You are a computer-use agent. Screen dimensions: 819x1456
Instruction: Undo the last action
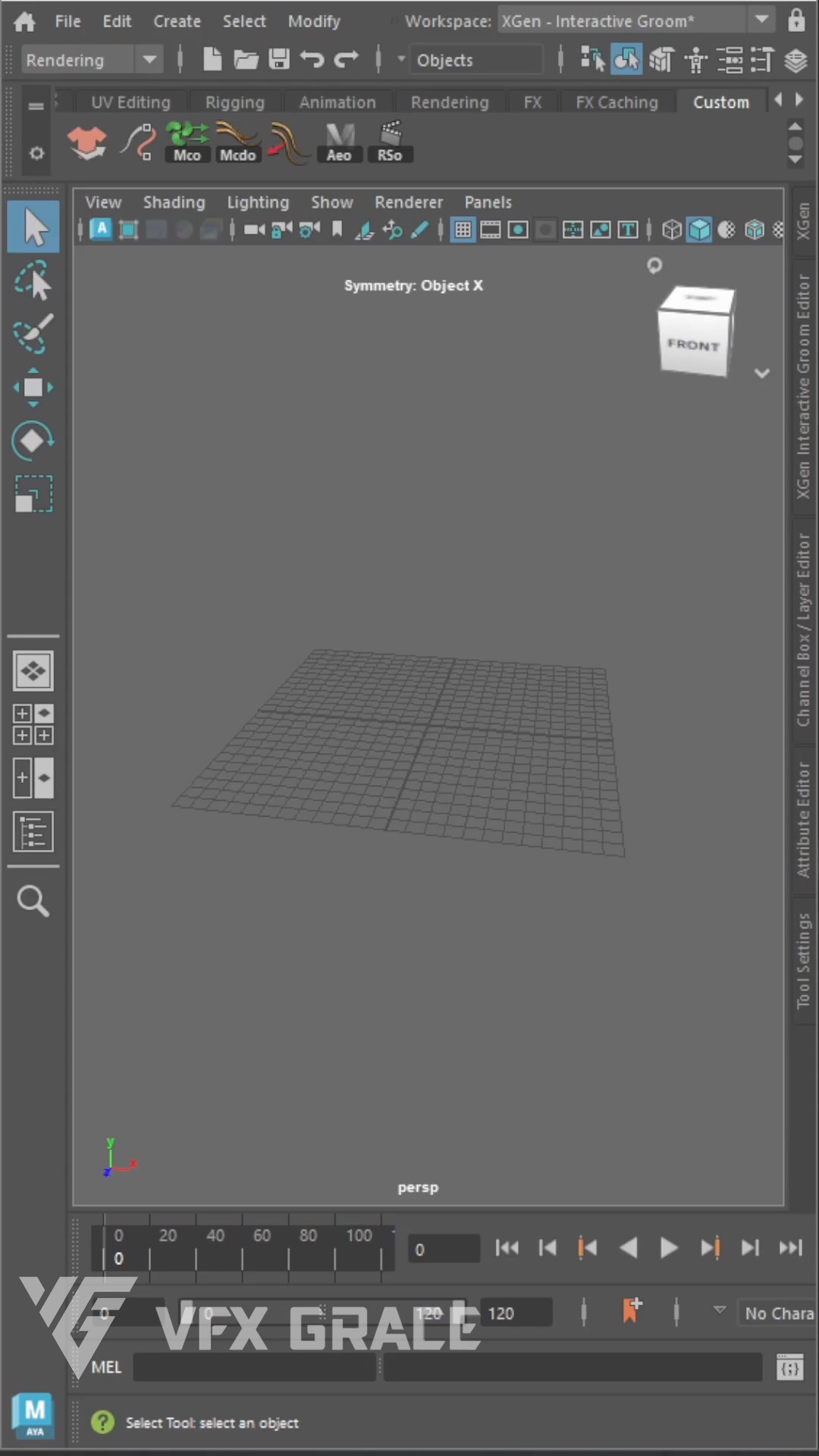312,59
